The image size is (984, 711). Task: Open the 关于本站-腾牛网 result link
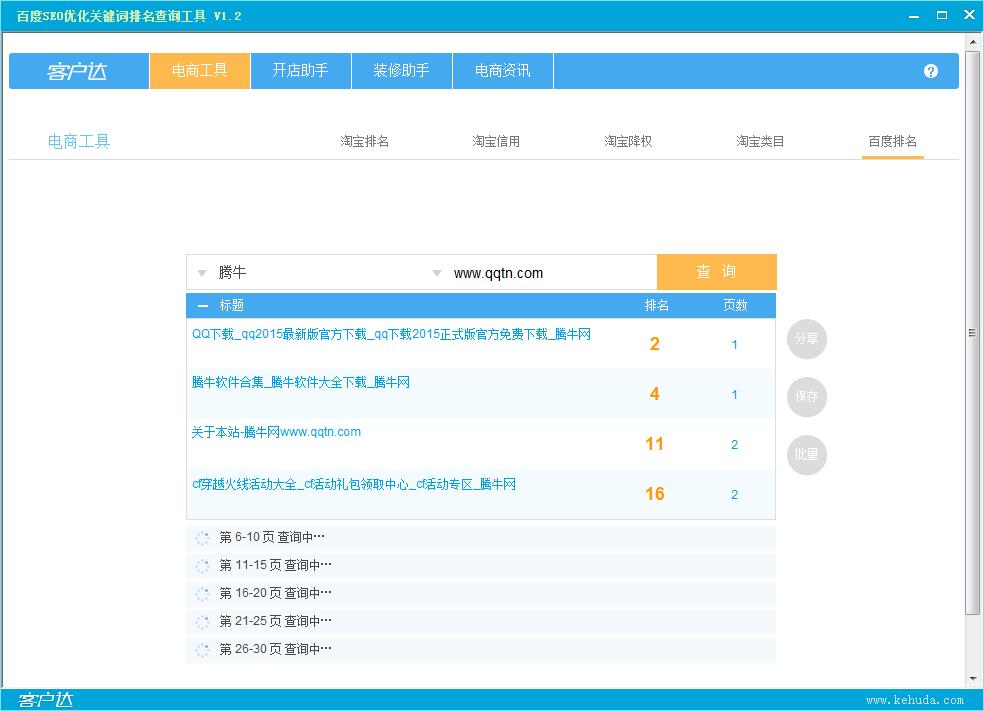[276, 432]
